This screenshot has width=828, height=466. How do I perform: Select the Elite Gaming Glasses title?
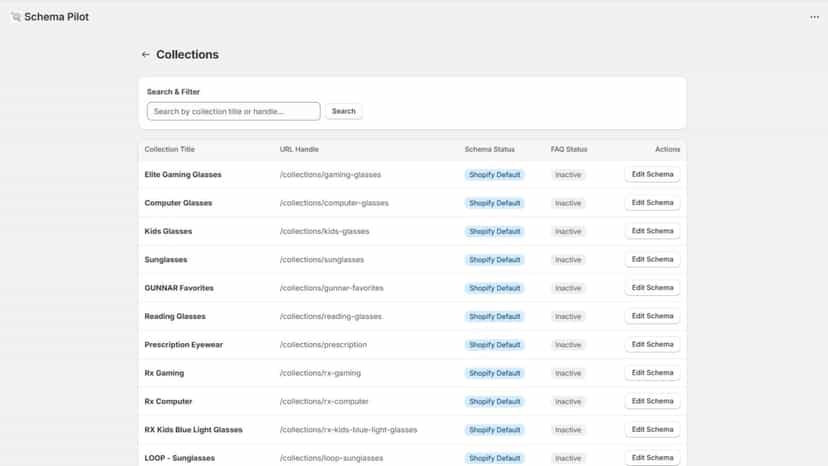click(x=183, y=175)
